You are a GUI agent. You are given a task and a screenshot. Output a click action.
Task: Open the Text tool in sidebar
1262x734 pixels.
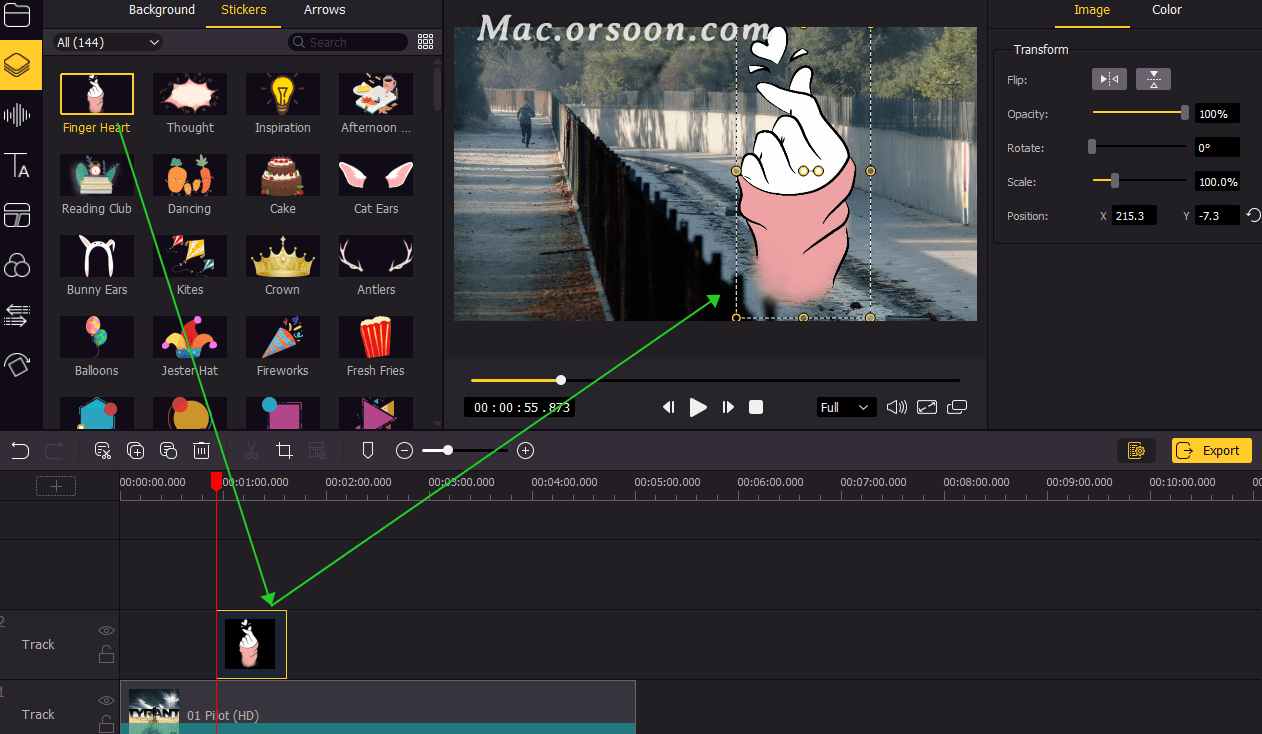click(17, 166)
